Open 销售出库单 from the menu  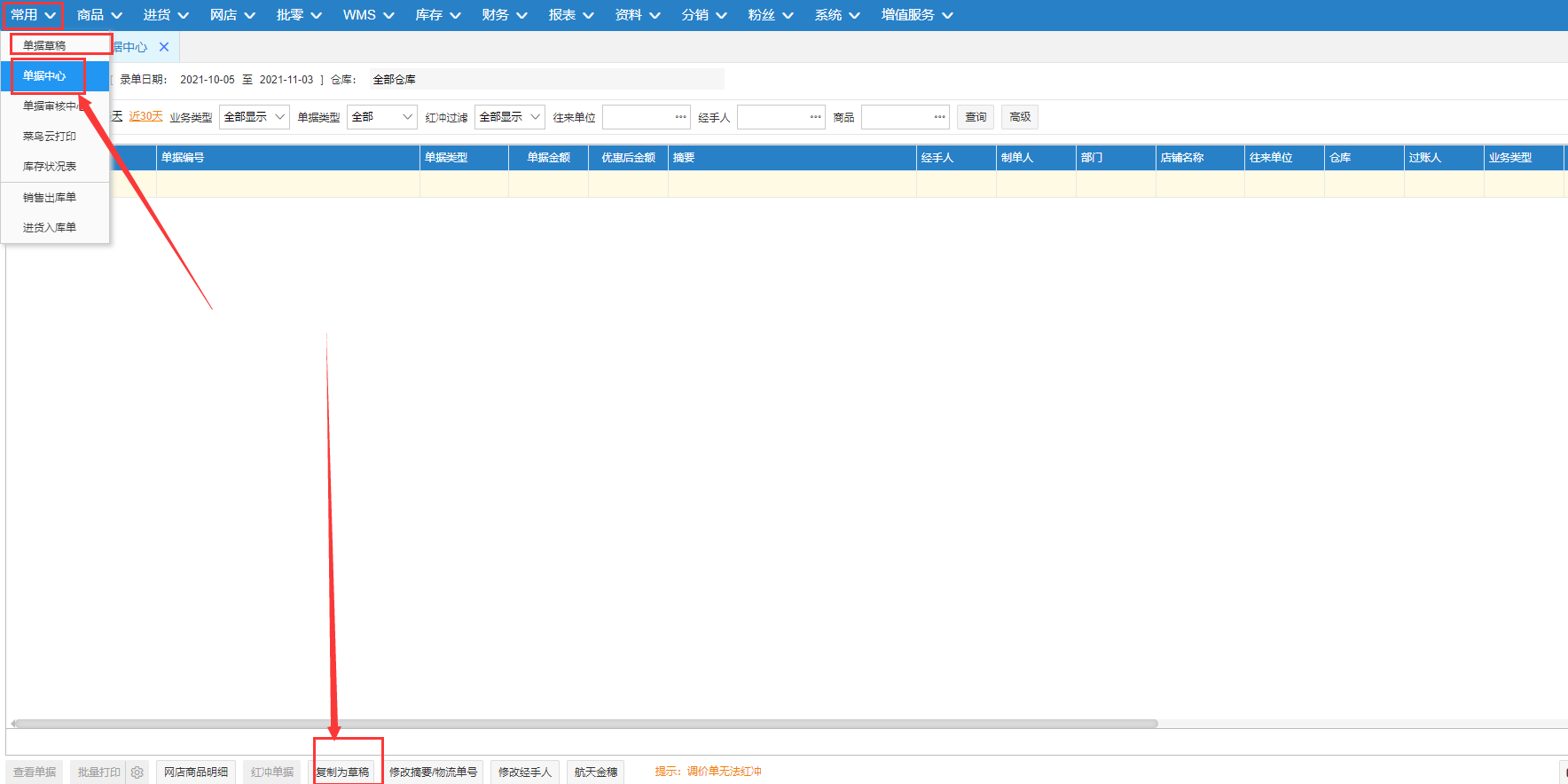[x=50, y=198]
